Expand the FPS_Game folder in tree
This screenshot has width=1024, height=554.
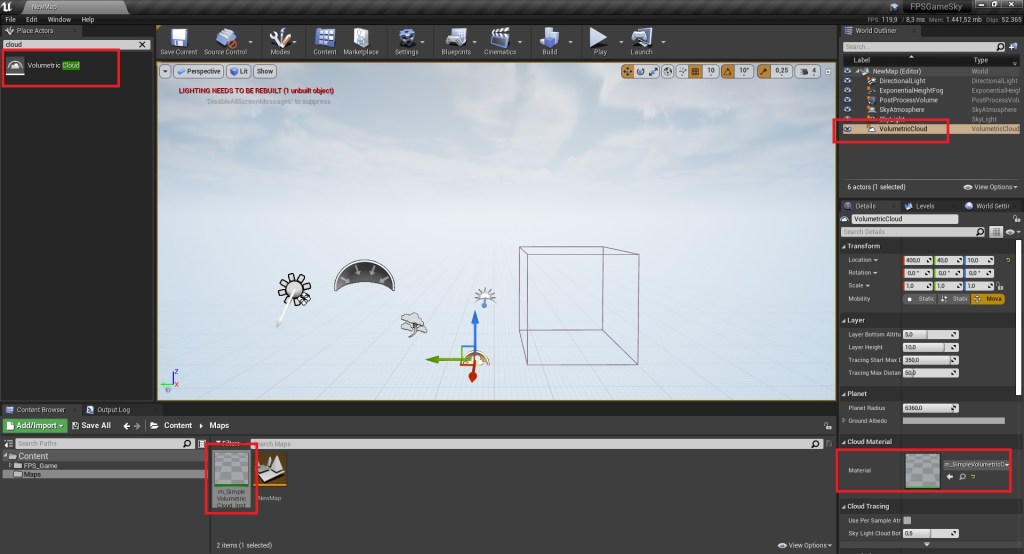[x=10, y=465]
